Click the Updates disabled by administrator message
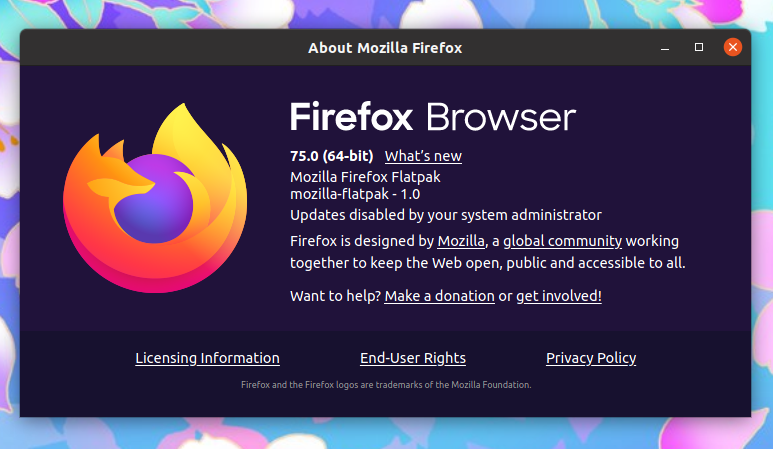 446,215
